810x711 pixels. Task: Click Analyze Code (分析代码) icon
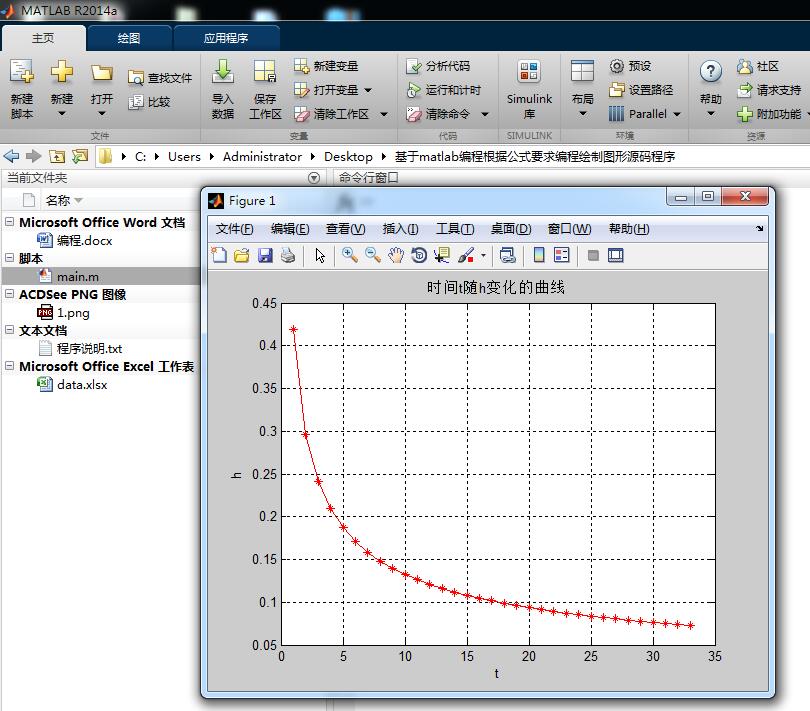(414, 66)
